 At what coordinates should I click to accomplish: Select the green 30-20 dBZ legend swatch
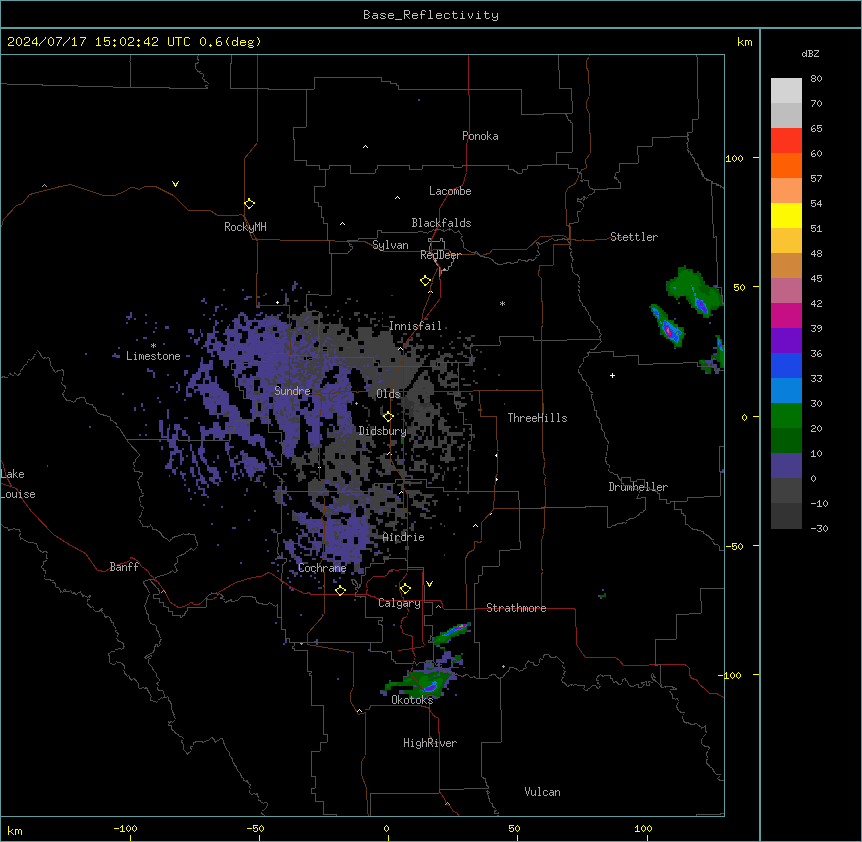point(786,416)
